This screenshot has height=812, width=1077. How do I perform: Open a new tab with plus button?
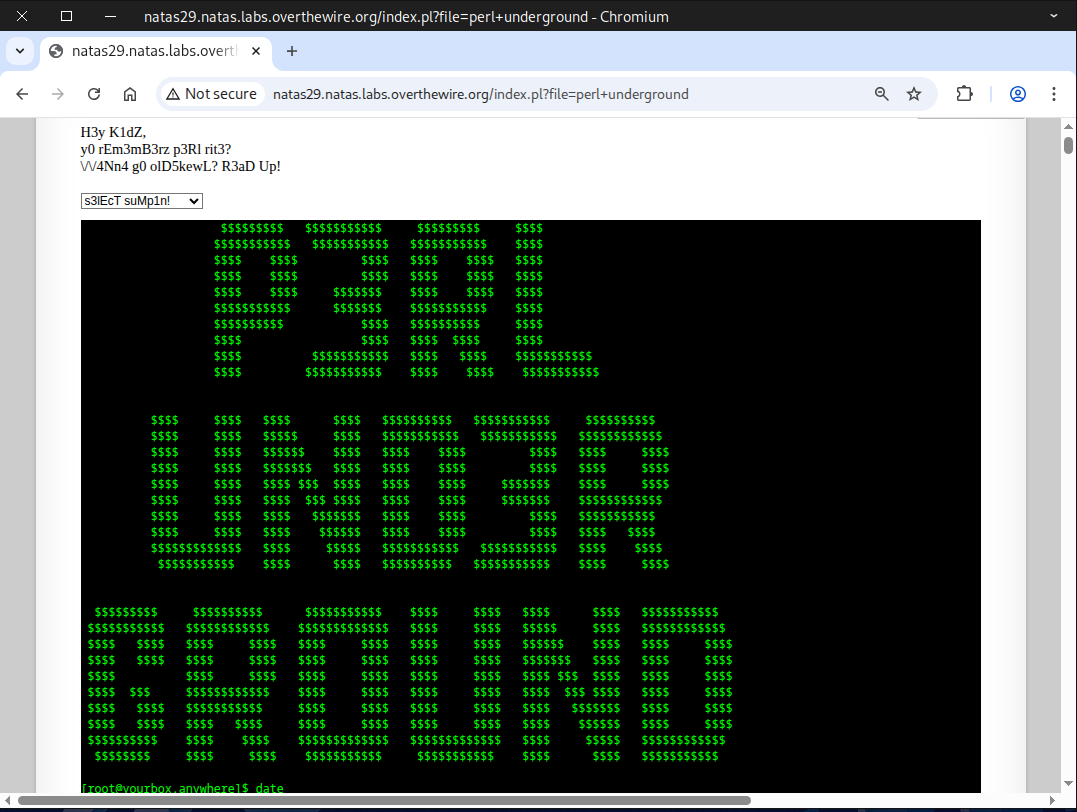click(292, 51)
